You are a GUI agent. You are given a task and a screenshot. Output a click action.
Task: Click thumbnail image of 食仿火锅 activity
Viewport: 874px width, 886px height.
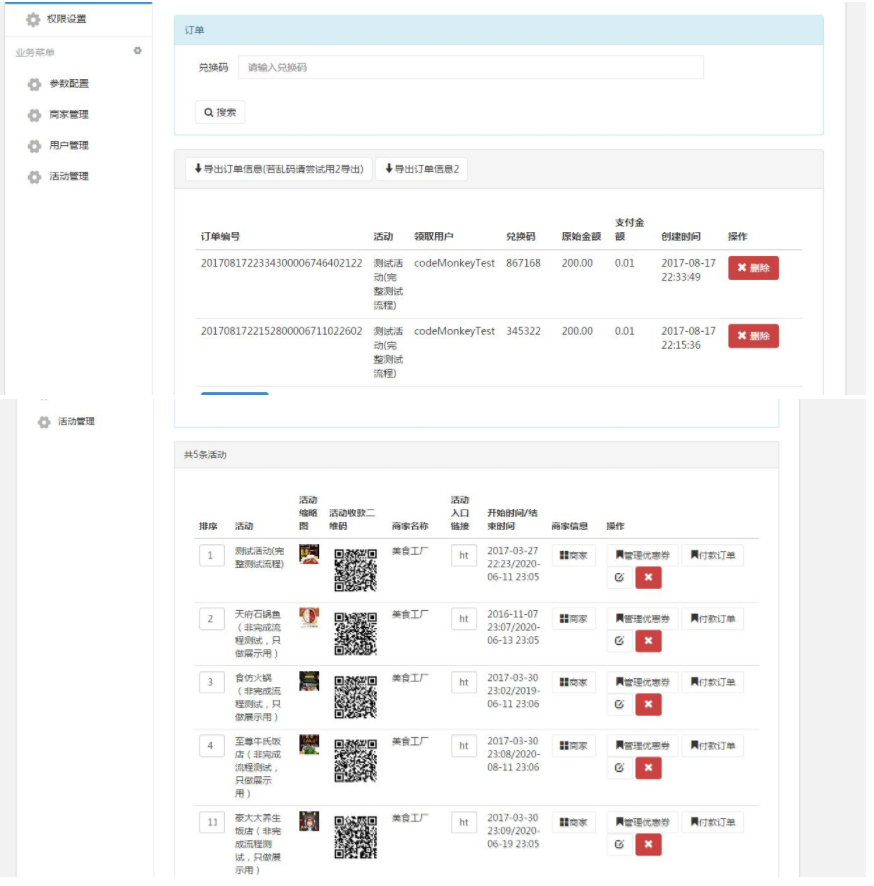click(x=309, y=681)
